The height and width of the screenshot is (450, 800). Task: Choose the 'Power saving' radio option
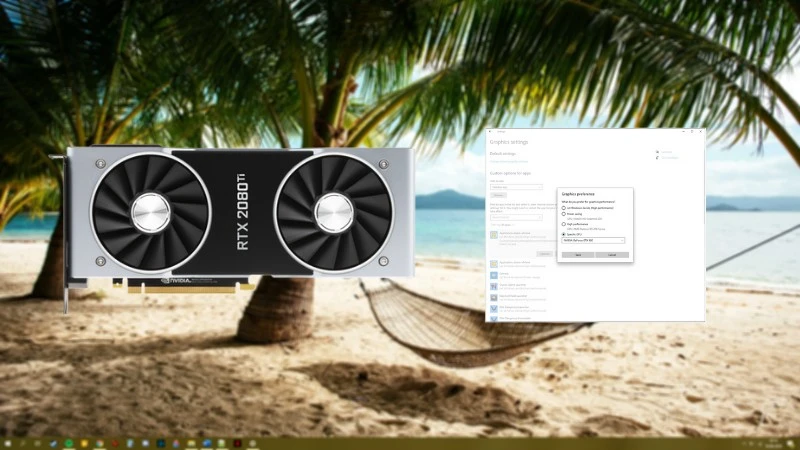click(x=564, y=214)
